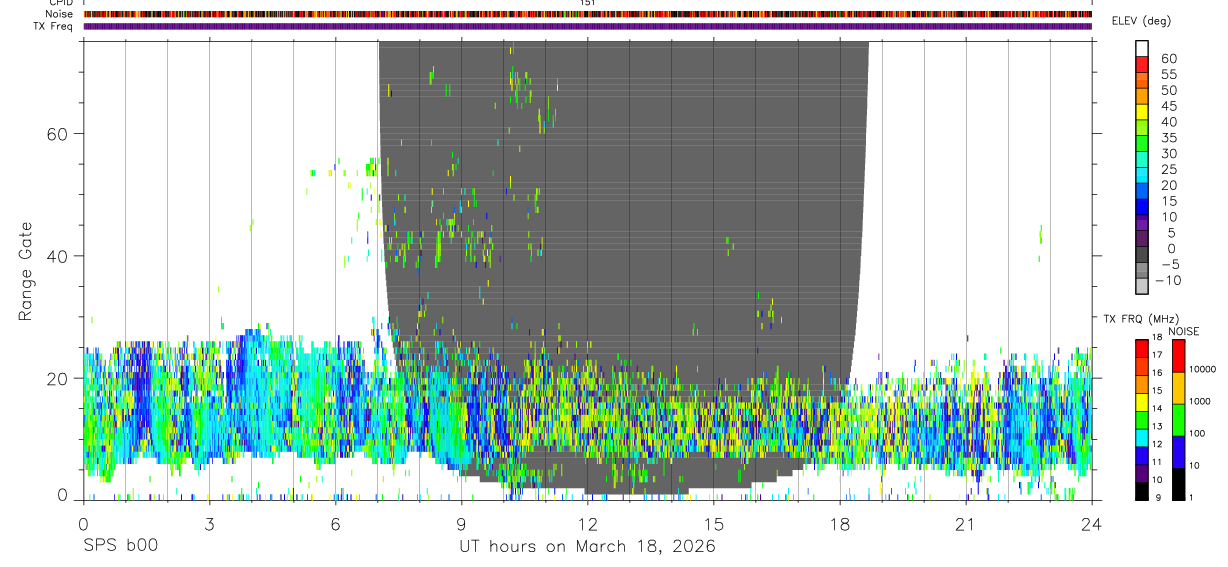Click the NOISE scale label "1000"
The height and width of the screenshot is (567, 1228).
pos(1199,401)
